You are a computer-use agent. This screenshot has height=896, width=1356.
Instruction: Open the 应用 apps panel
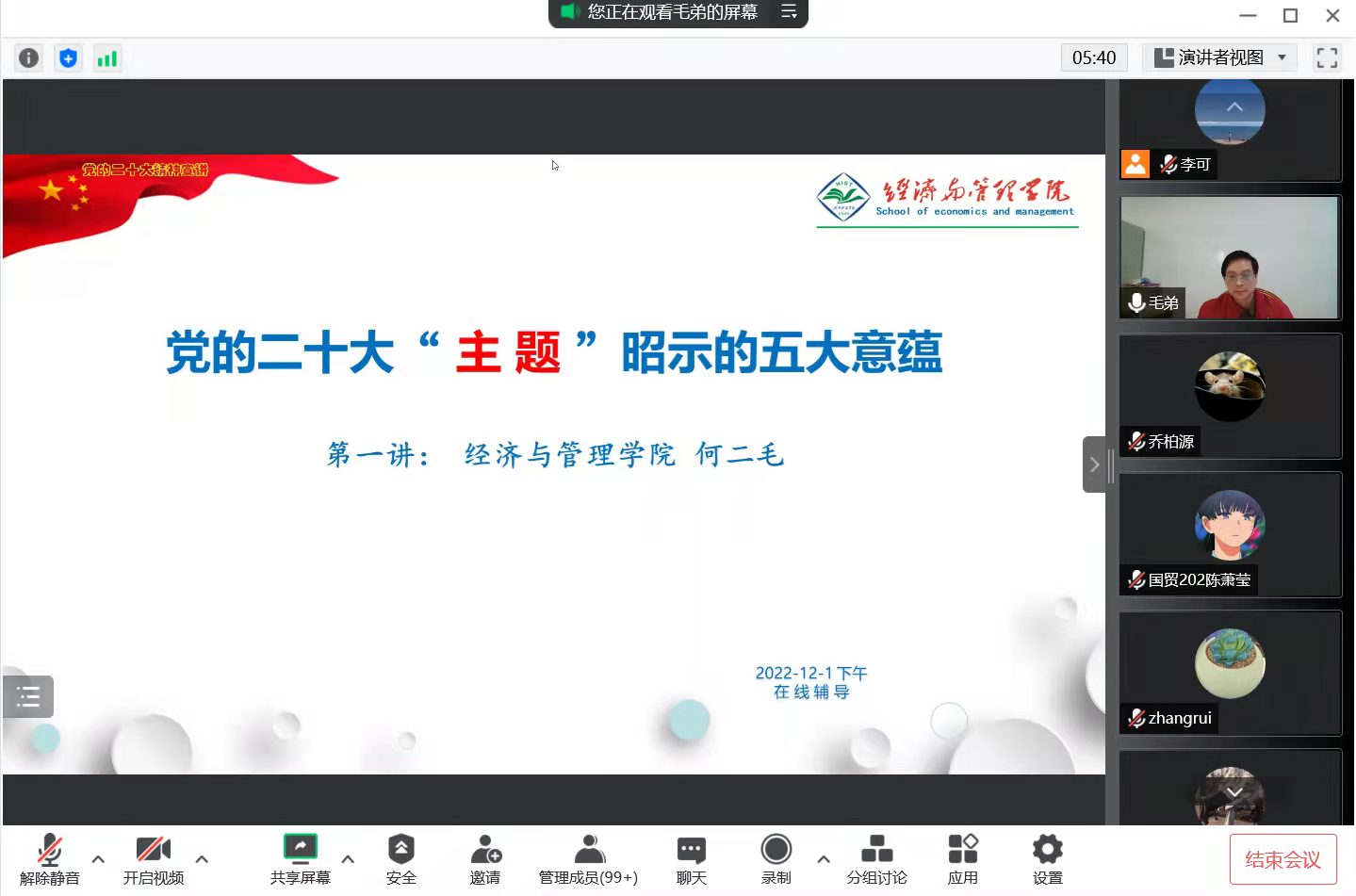click(962, 858)
